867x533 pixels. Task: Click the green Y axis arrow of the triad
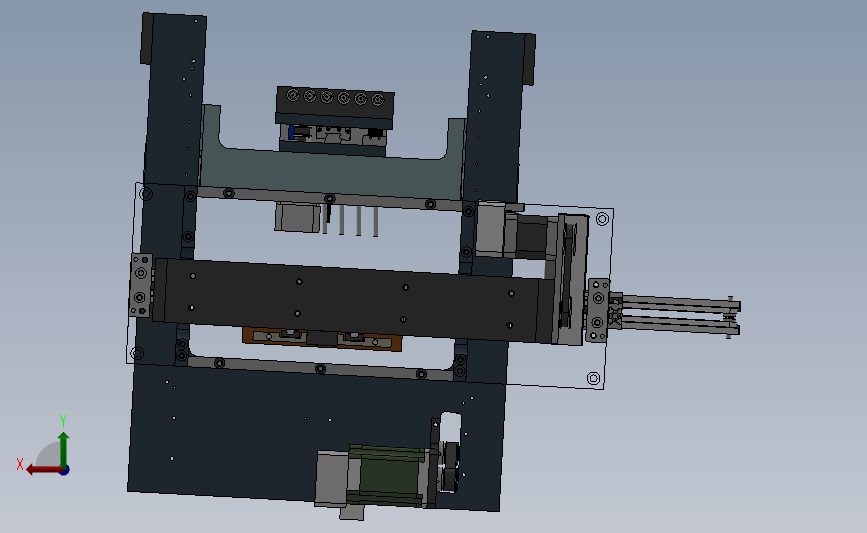pos(64,450)
